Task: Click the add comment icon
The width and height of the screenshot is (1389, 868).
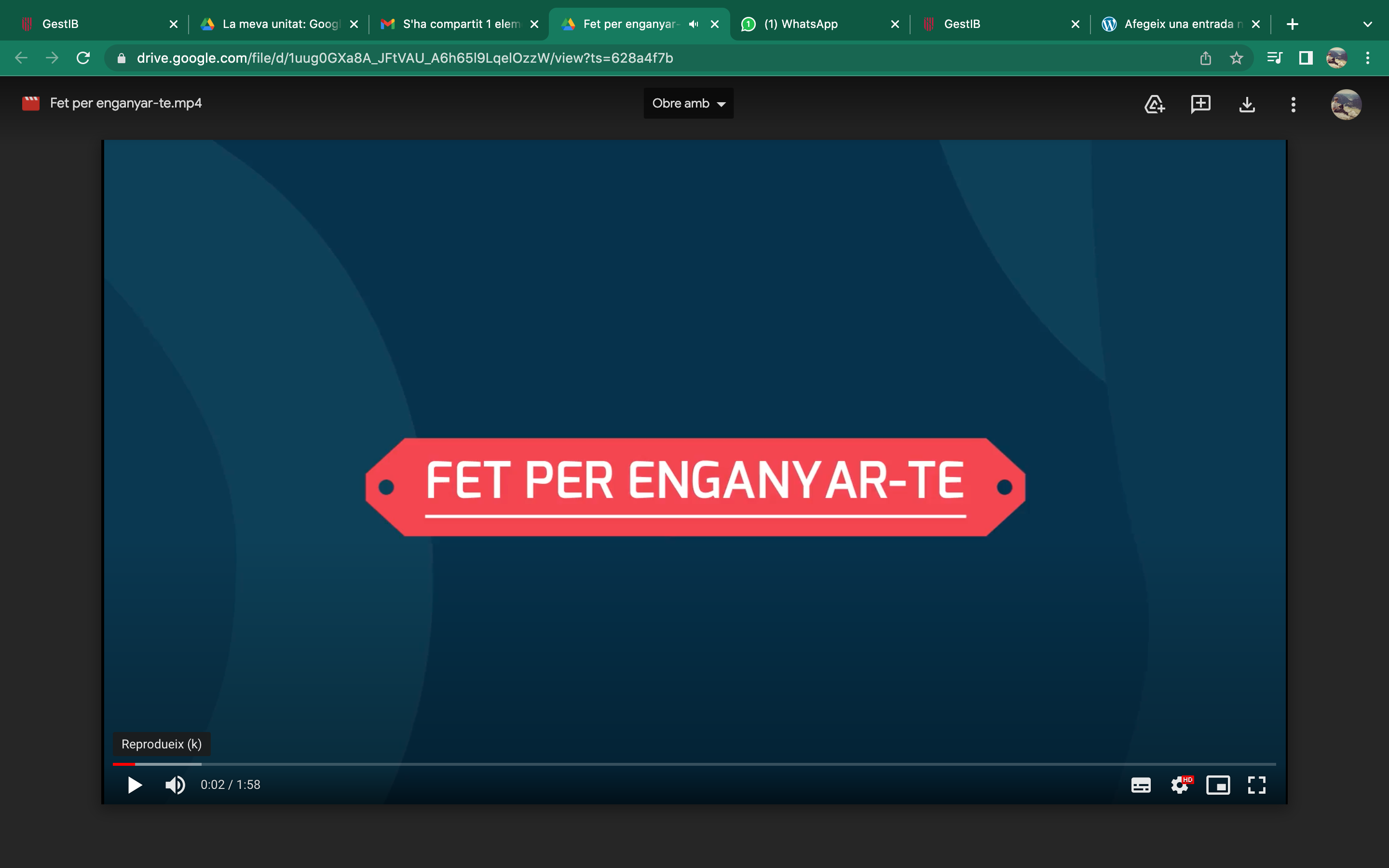Action: coord(1200,104)
